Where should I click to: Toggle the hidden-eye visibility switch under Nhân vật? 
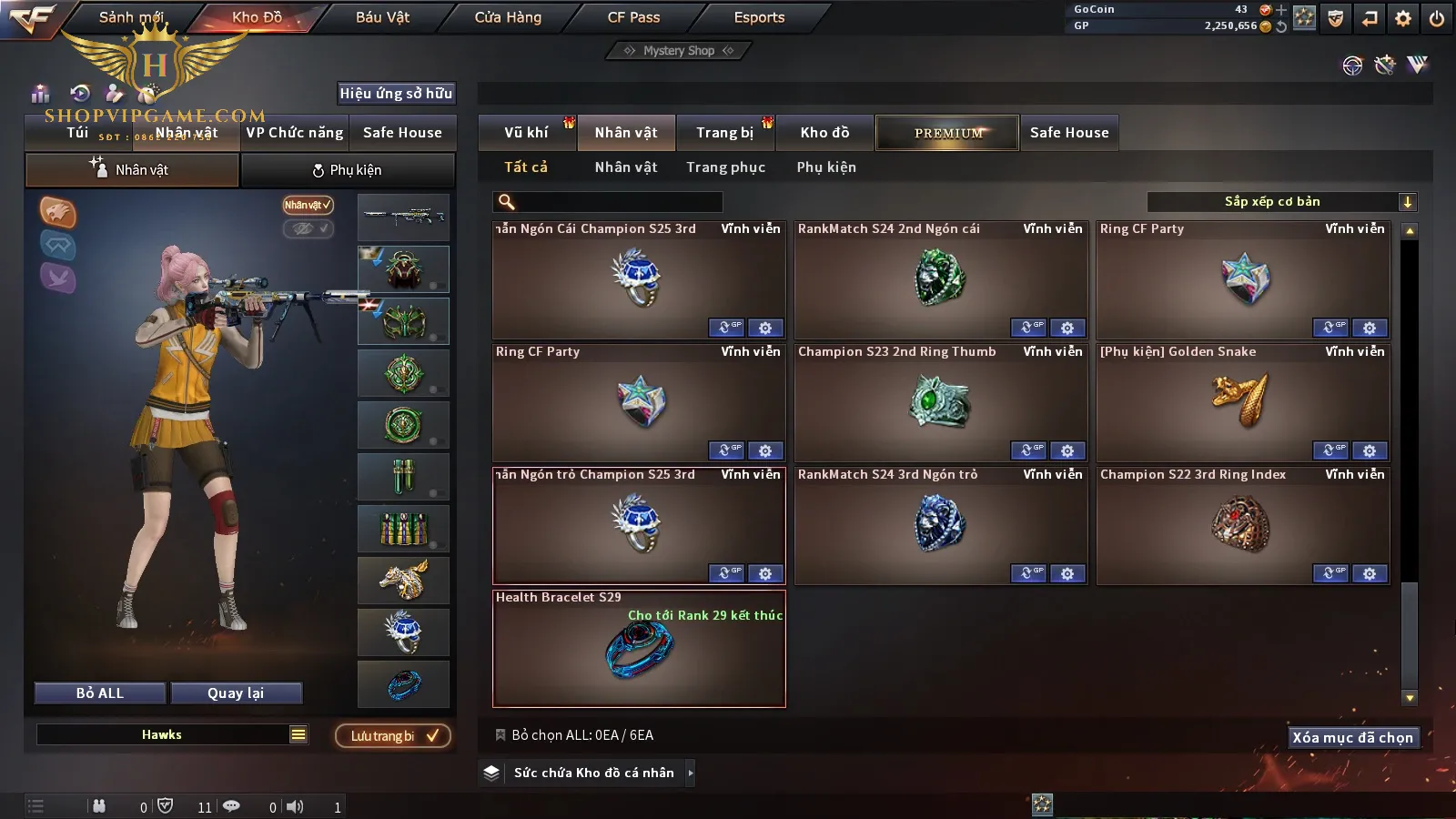[308, 228]
